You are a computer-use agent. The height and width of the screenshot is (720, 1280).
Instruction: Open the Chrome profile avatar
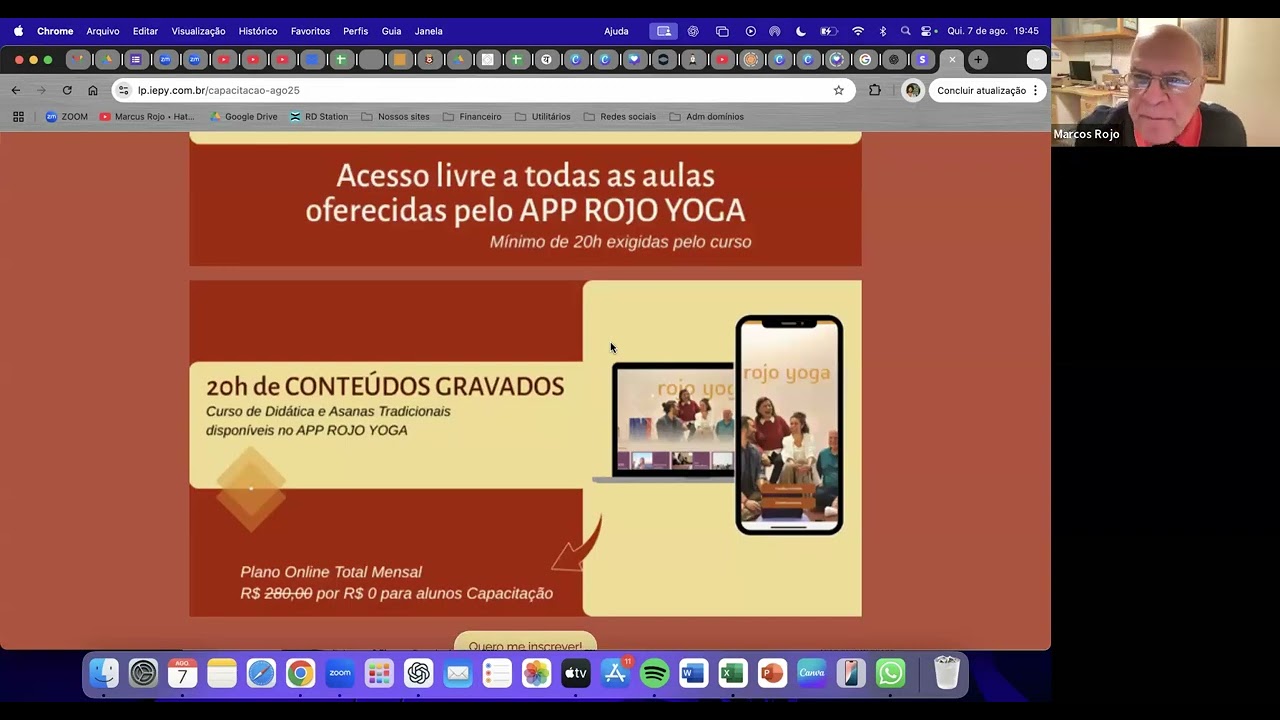point(912,90)
